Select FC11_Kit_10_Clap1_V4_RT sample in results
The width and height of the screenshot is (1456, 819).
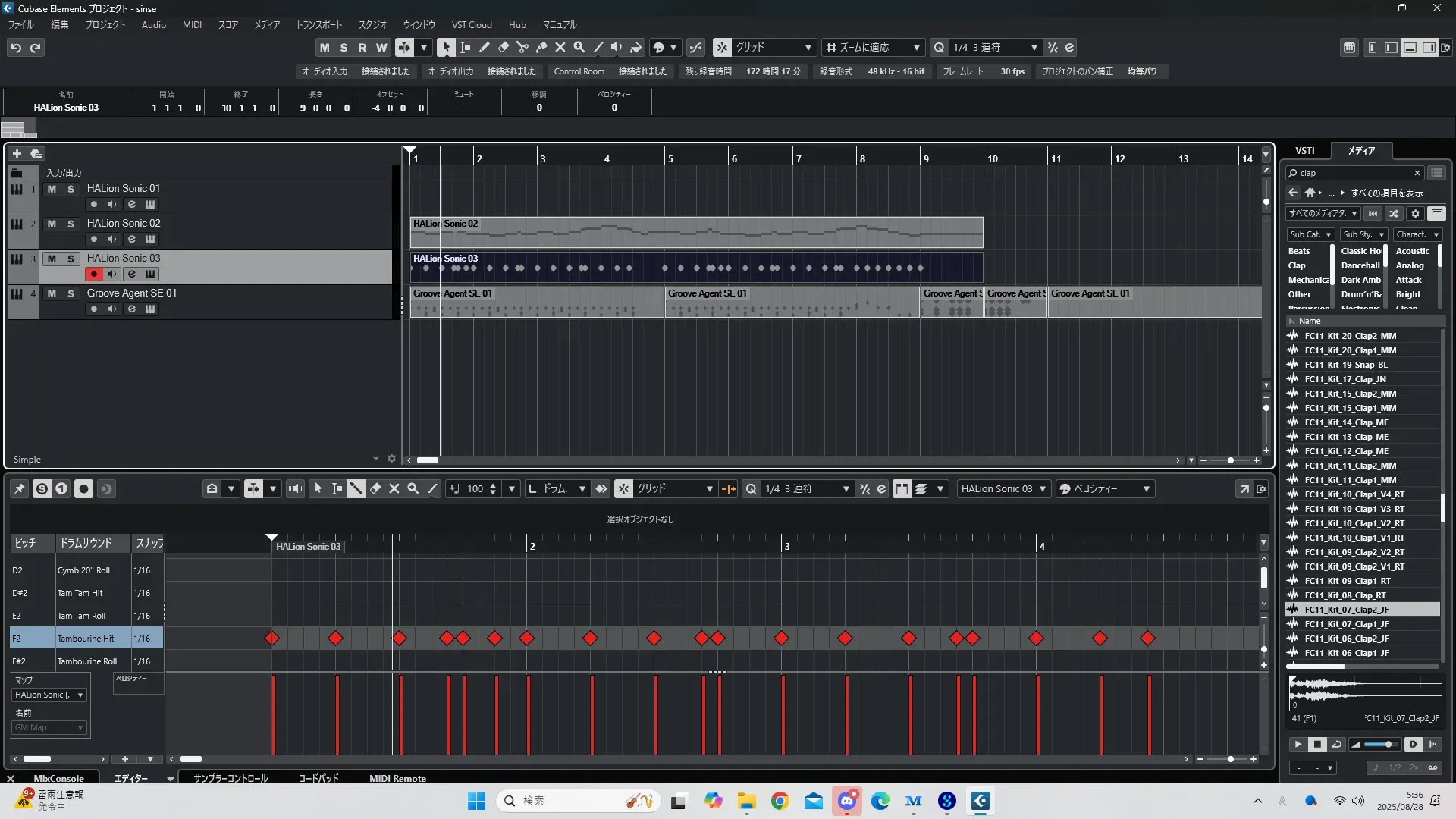[1354, 494]
